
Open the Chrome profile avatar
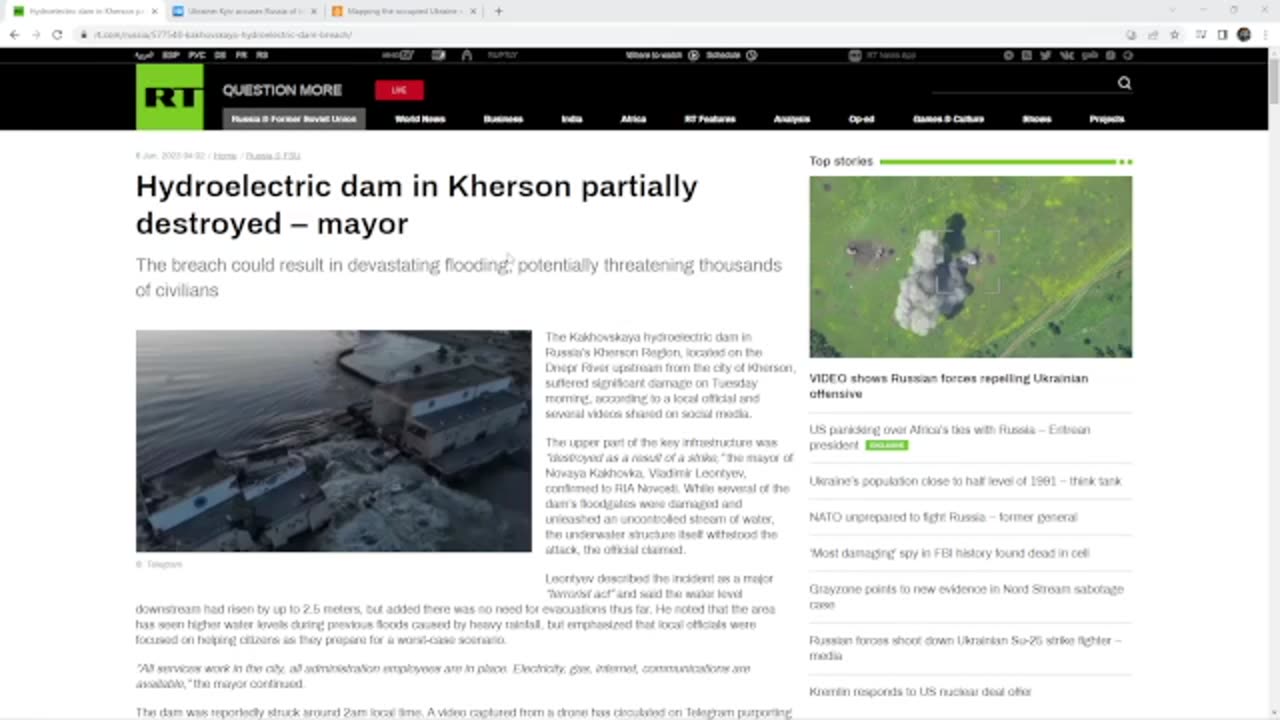click(1244, 34)
